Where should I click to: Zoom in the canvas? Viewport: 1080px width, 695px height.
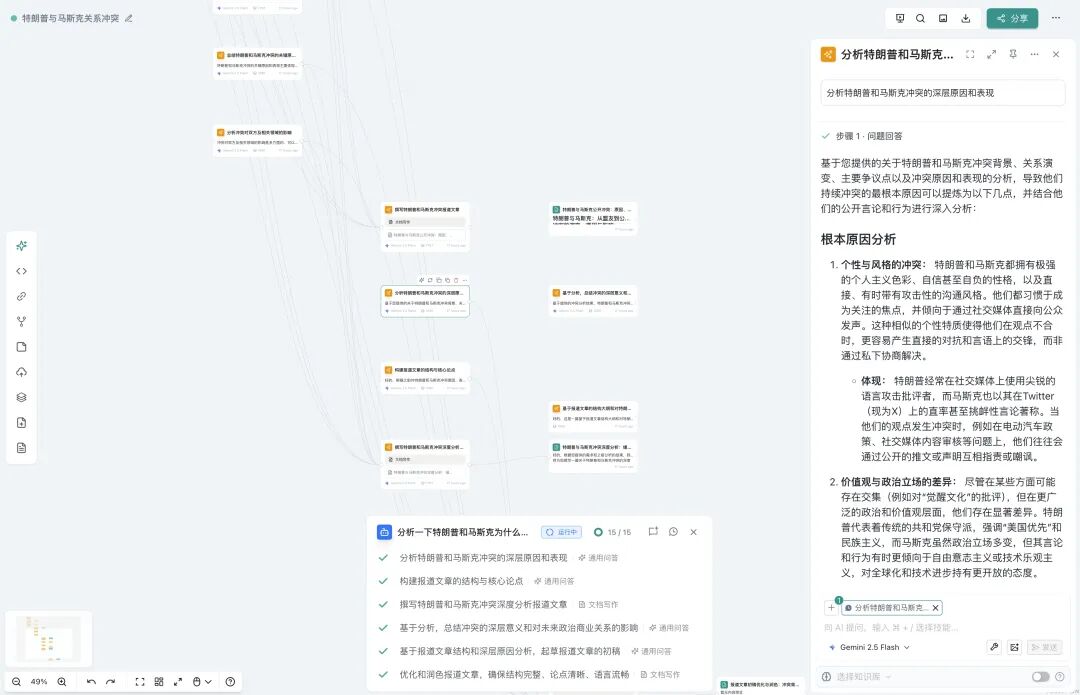pos(62,682)
